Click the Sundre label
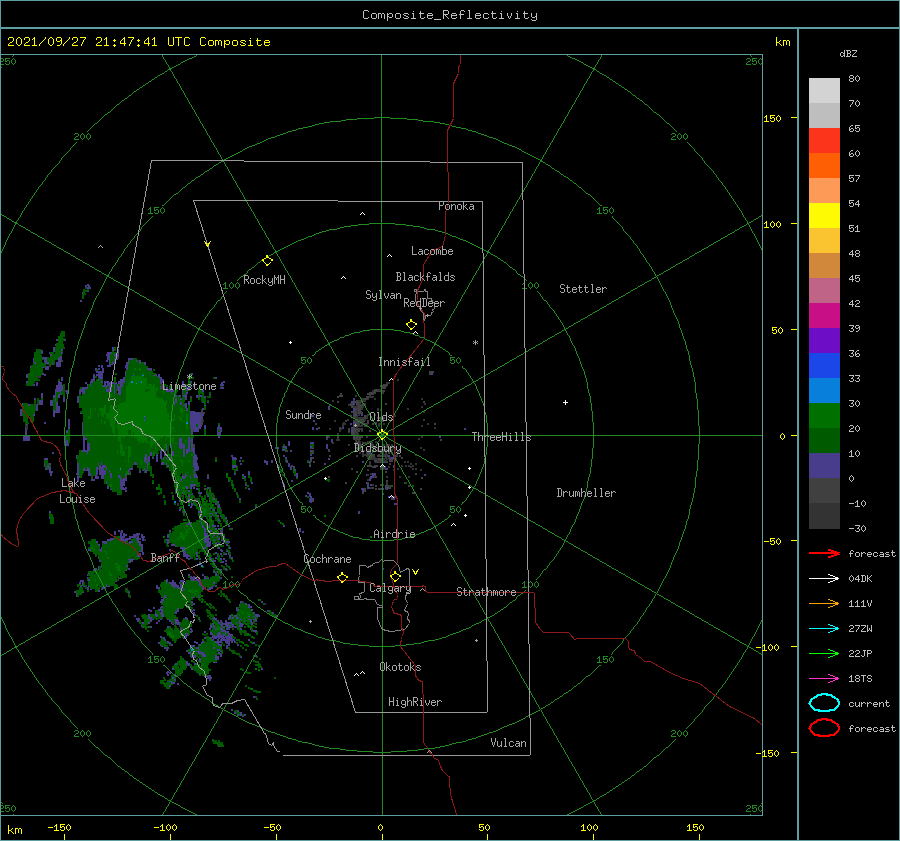Screen dimensions: 900x841 pyautogui.click(x=303, y=414)
